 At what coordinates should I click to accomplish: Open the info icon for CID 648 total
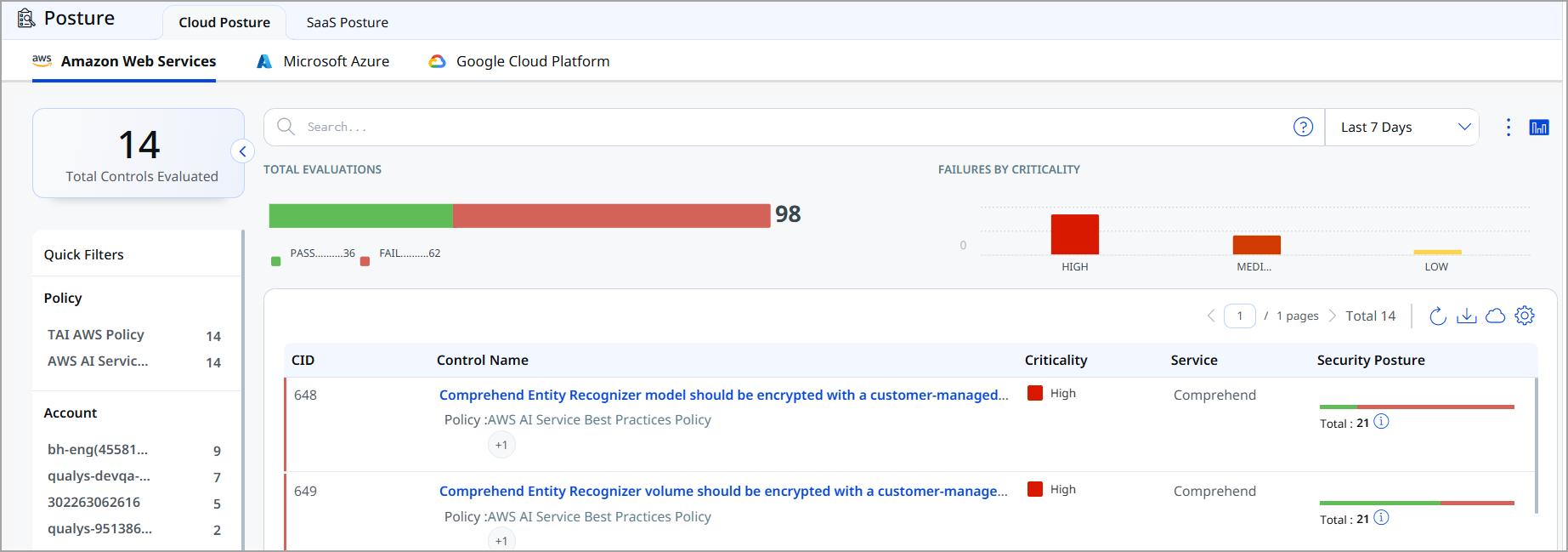tap(1382, 422)
